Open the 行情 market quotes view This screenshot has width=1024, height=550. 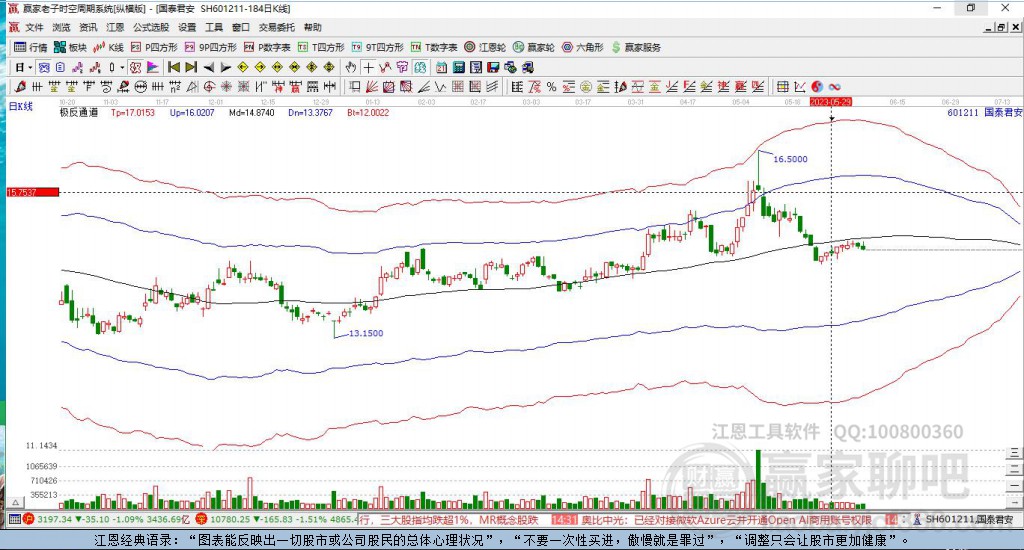pyautogui.click(x=31, y=47)
